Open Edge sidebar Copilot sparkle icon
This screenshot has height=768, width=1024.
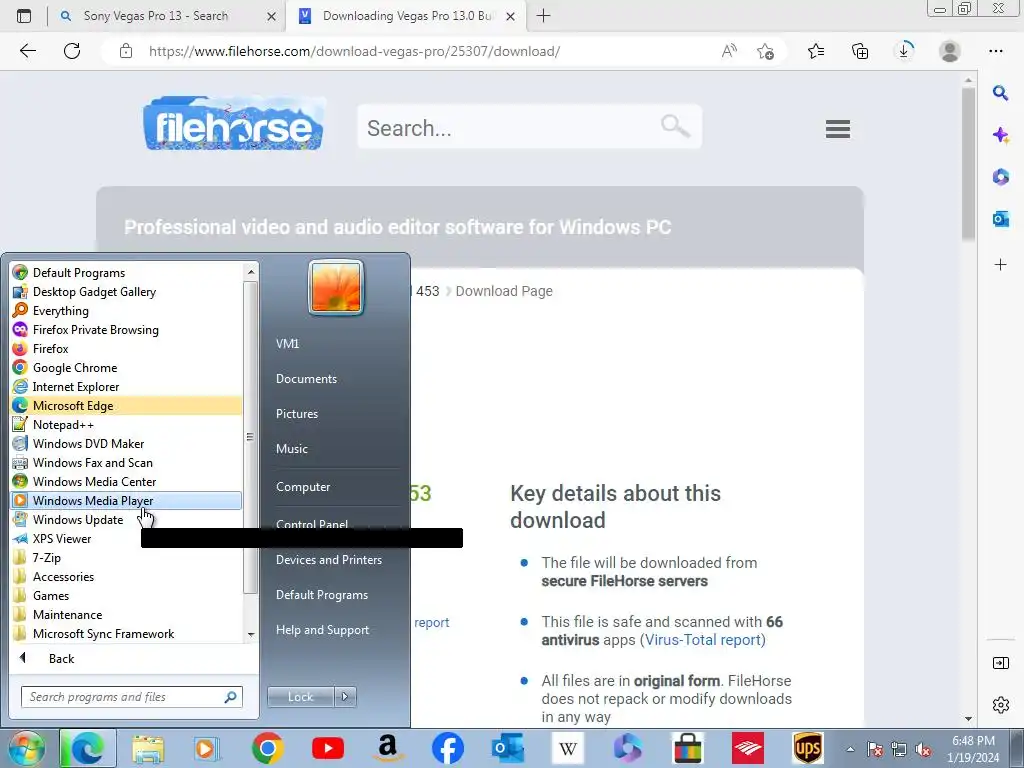(1000, 135)
